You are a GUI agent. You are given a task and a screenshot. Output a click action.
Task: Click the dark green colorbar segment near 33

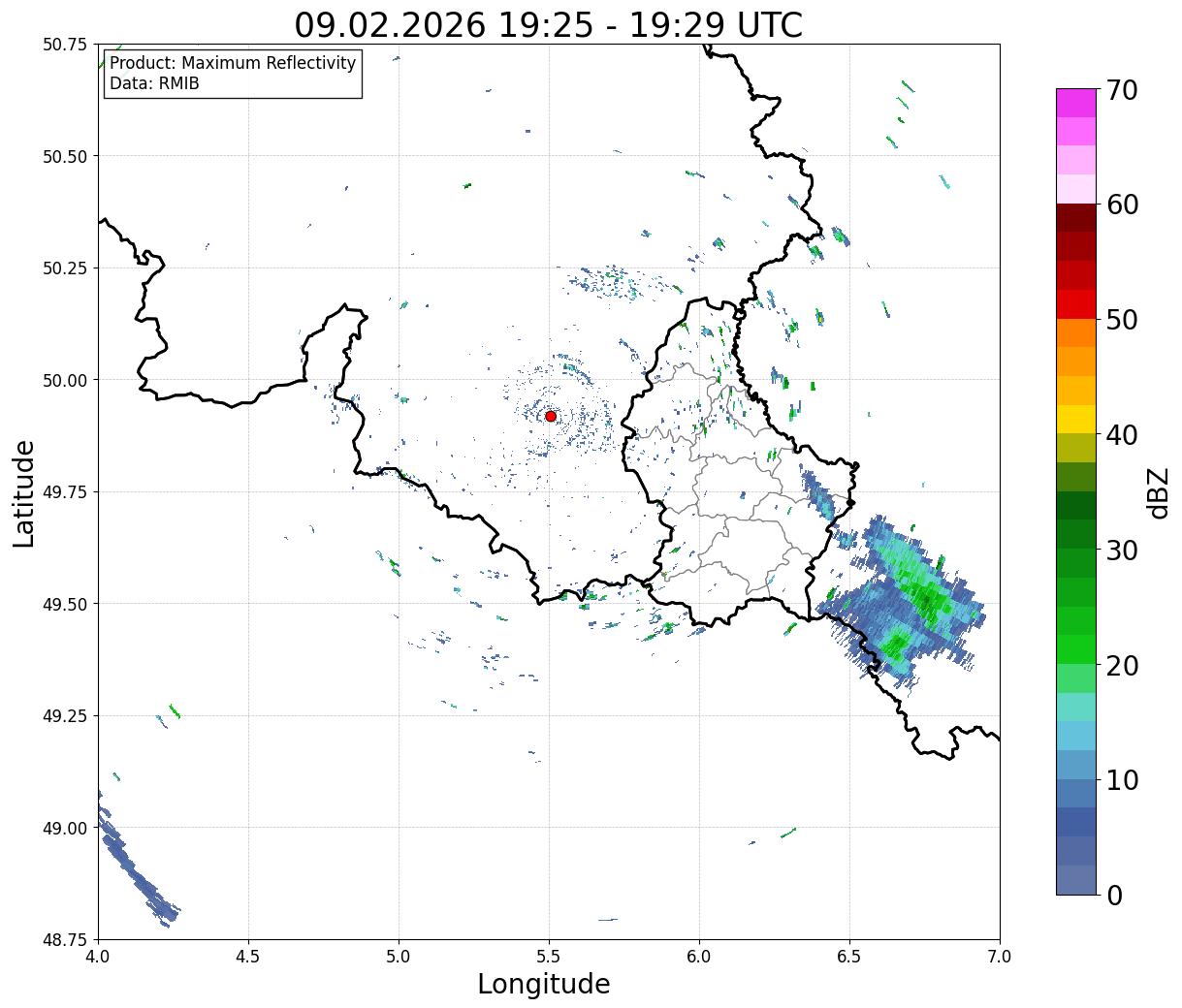[1076, 505]
